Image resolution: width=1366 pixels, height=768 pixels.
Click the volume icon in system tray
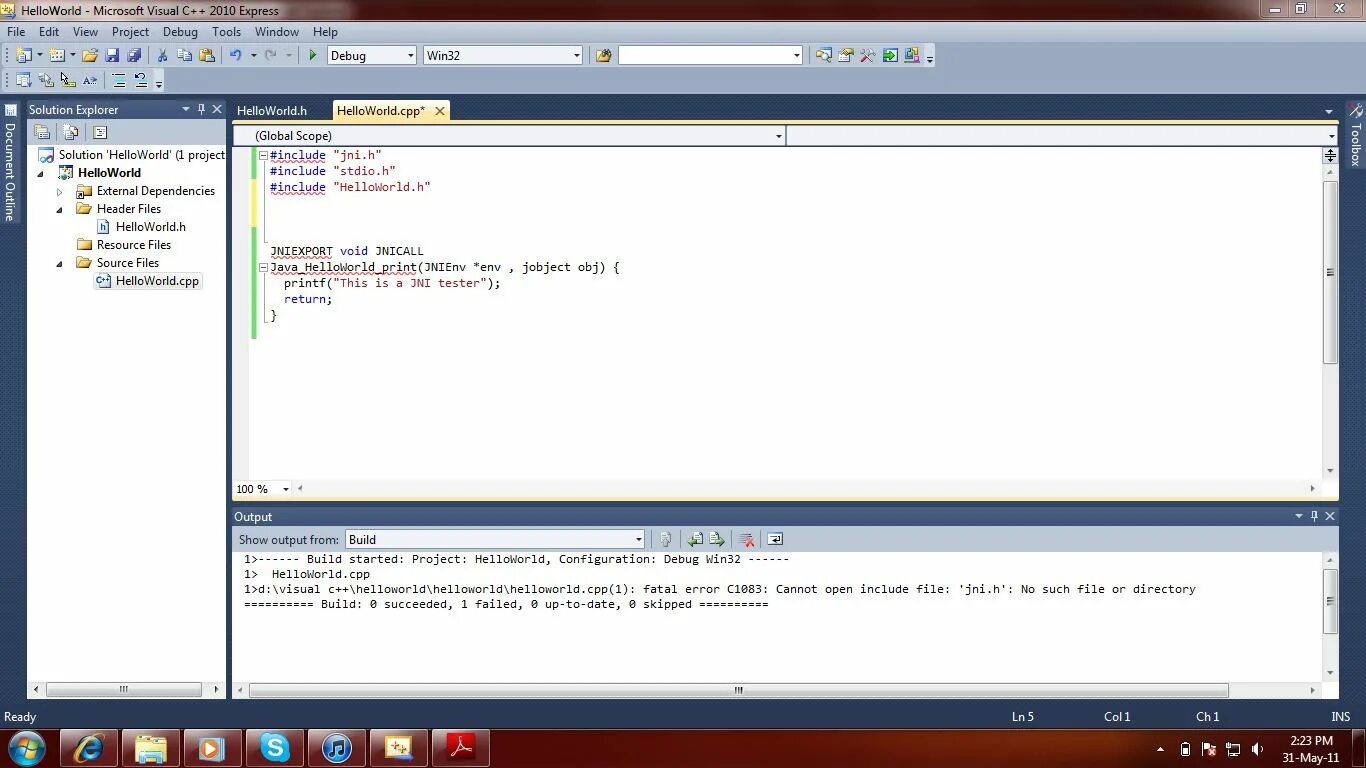pyautogui.click(x=1257, y=749)
